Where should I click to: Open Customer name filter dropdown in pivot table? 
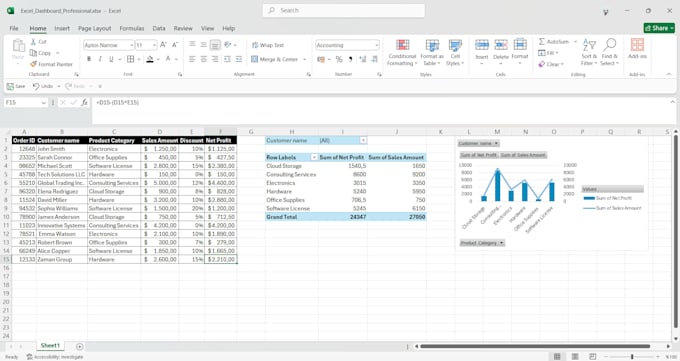point(363,141)
